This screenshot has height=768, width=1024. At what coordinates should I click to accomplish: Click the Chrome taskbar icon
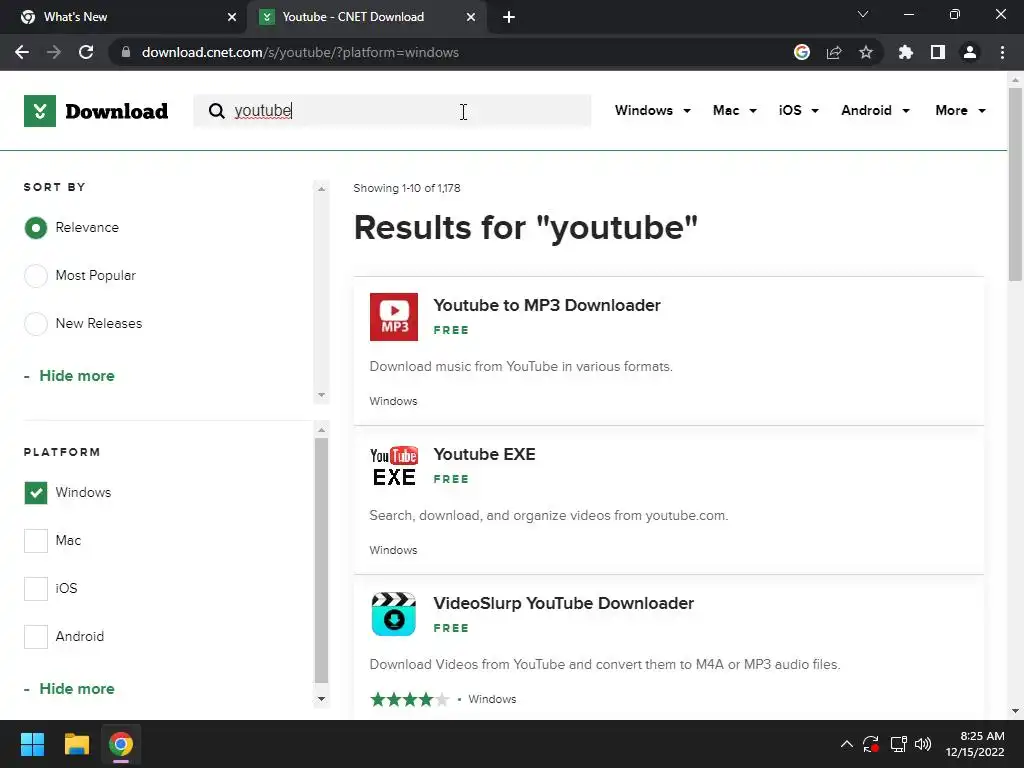[x=121, y=744]
